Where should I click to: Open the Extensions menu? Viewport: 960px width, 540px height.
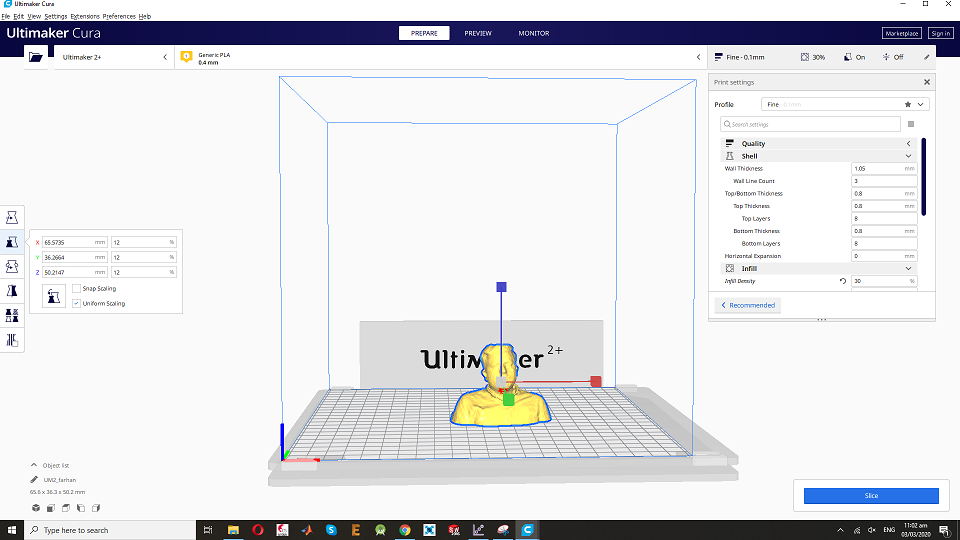pyautogui.click(x=85, y=17)
